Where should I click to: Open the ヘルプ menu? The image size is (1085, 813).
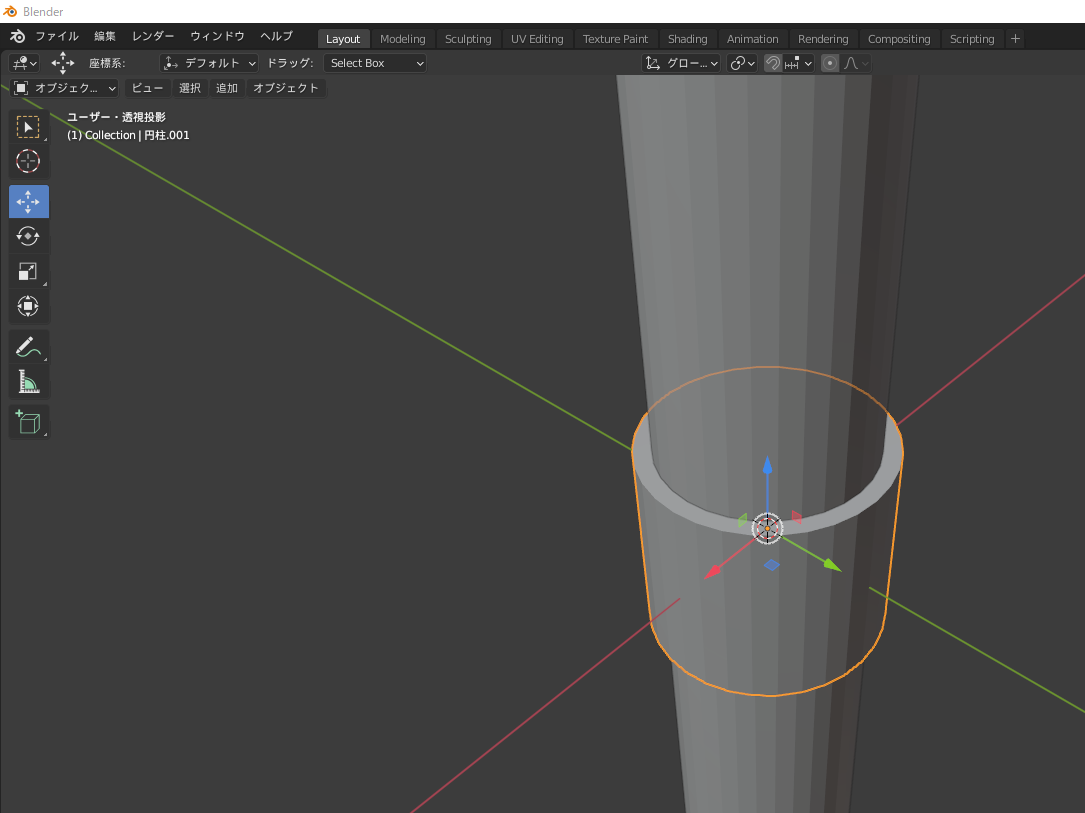coord(276,37)
